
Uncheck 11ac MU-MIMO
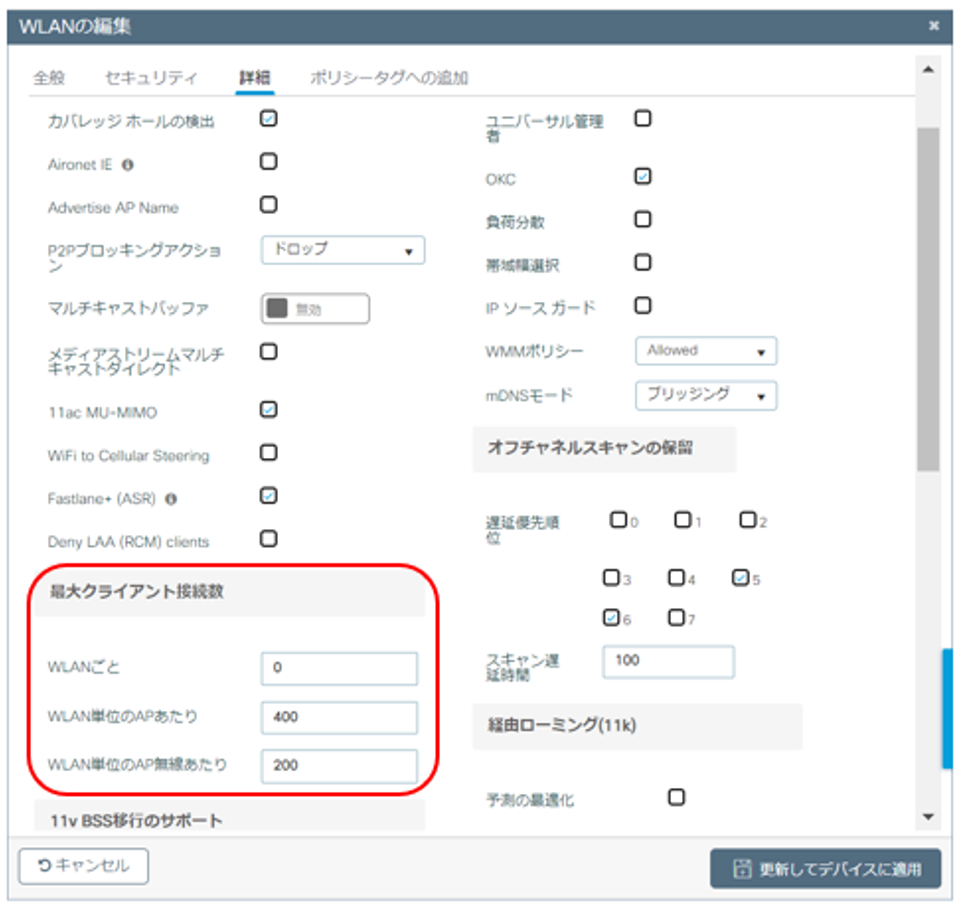pyautogui.click(x=268, y=409)
